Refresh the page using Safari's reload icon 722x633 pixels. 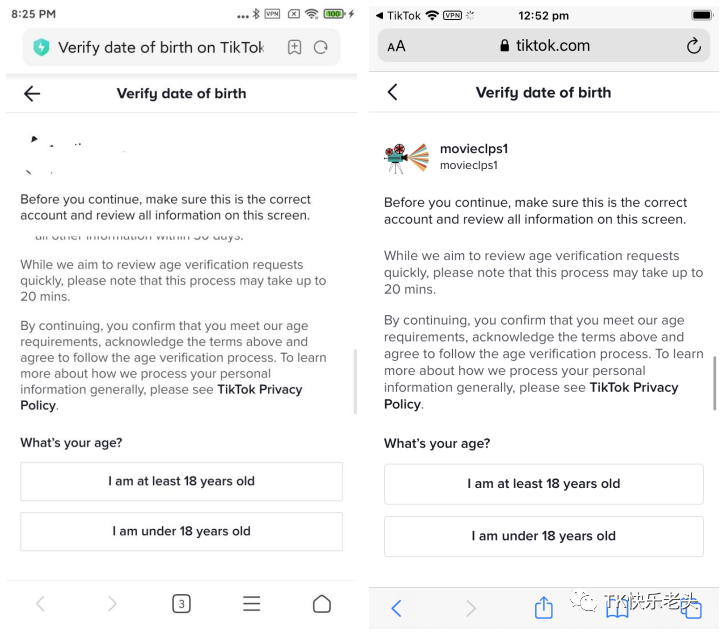point(694,46)
